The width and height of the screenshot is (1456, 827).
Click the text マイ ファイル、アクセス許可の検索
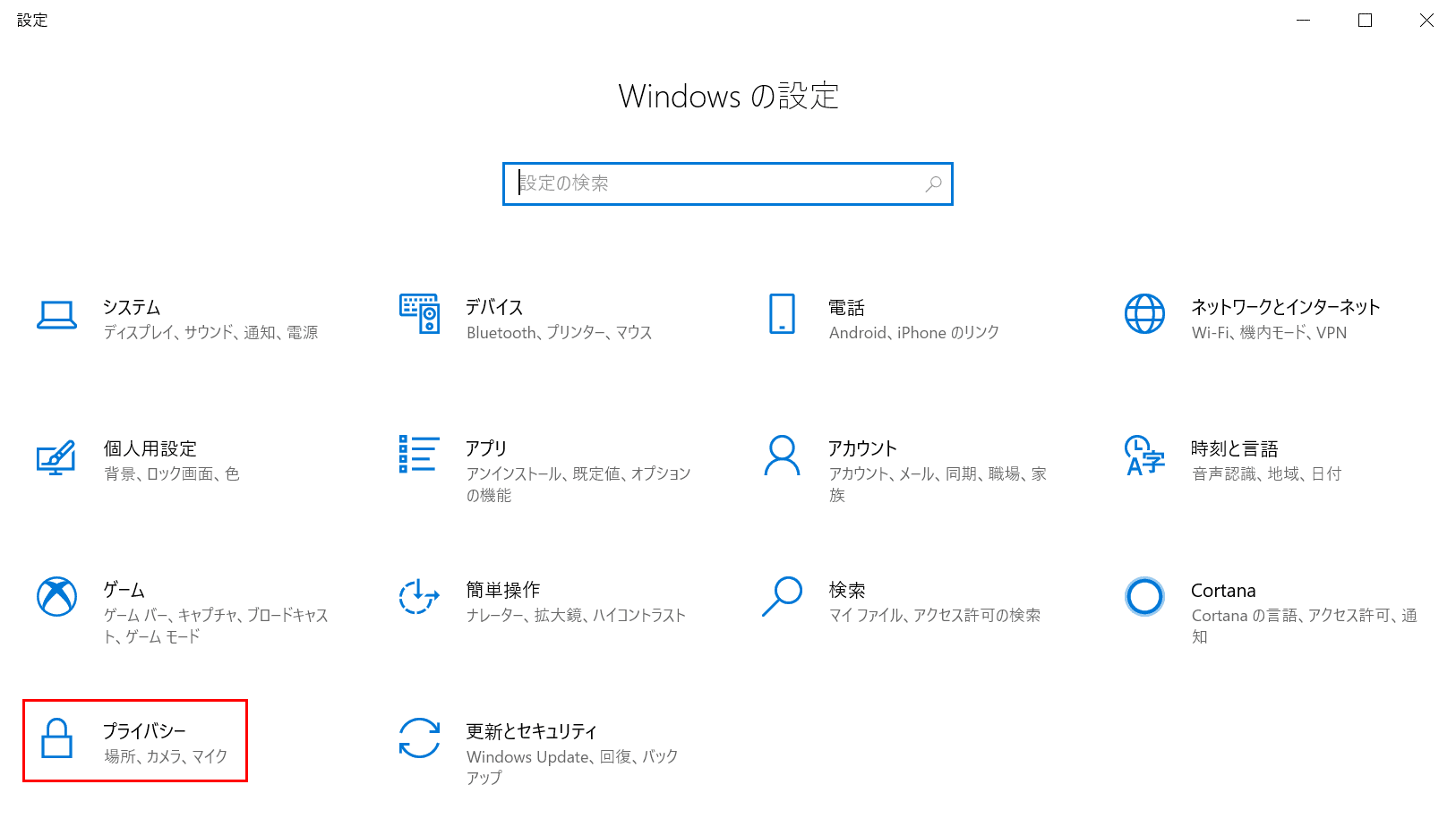935,615
